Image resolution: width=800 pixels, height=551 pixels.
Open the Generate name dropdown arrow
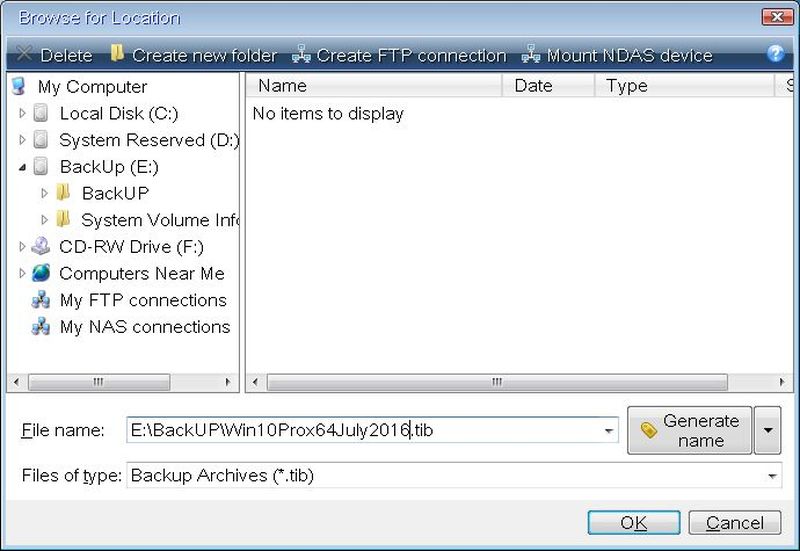pos(767,431)
